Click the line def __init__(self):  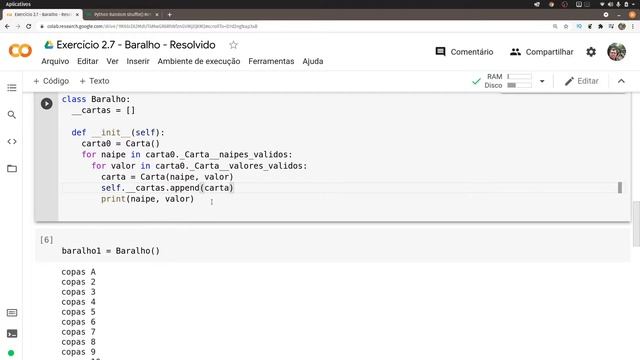[x=118, y=132]
